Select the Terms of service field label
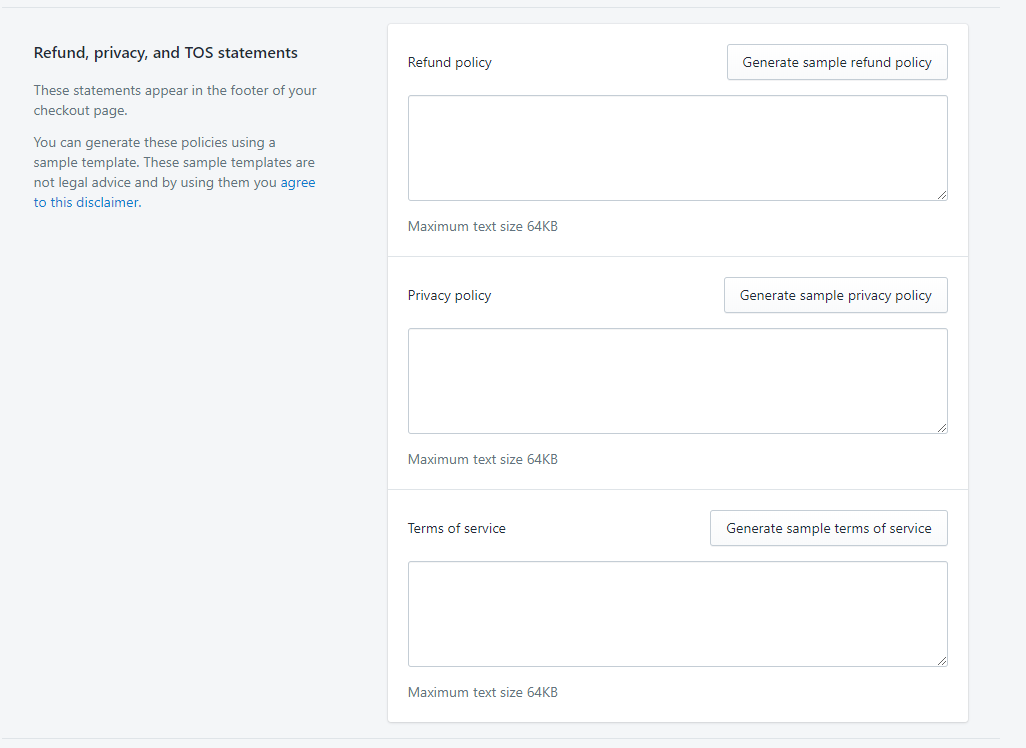 coord(457,528)
